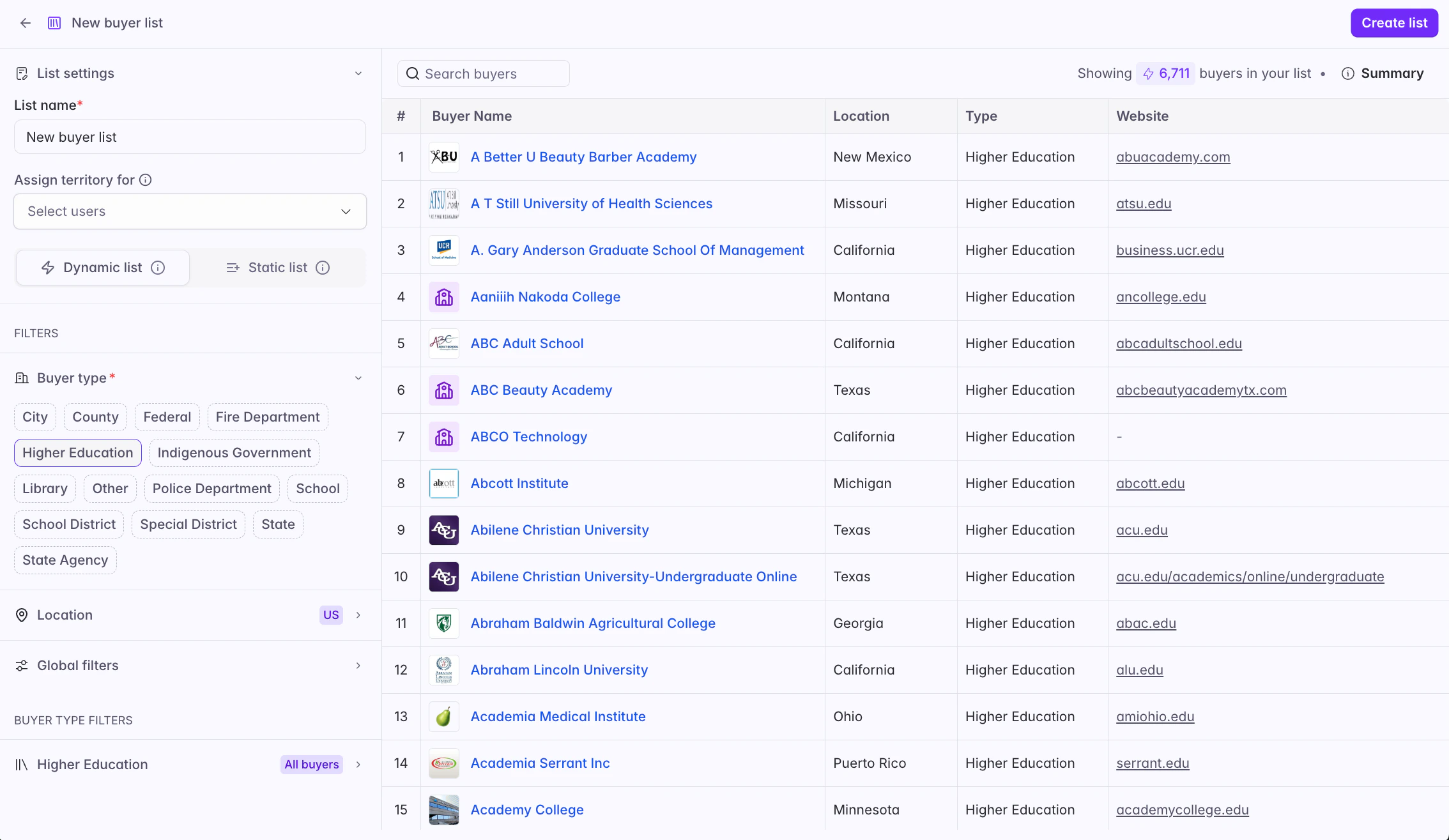Toggle the Higher Education buyer type chip
The width and height of the screenshot is (1449, 840).
(x=78, y=453)
